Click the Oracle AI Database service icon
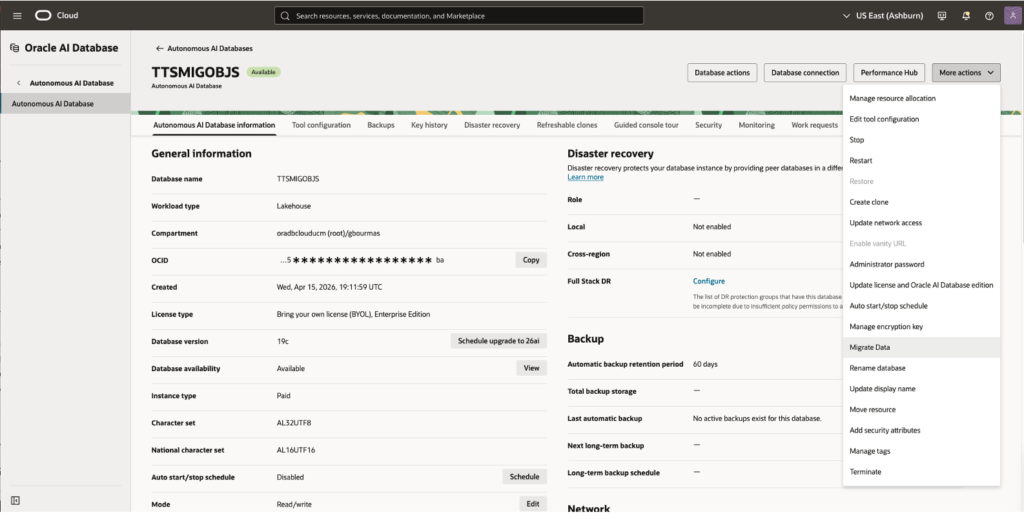 (15, 48)
